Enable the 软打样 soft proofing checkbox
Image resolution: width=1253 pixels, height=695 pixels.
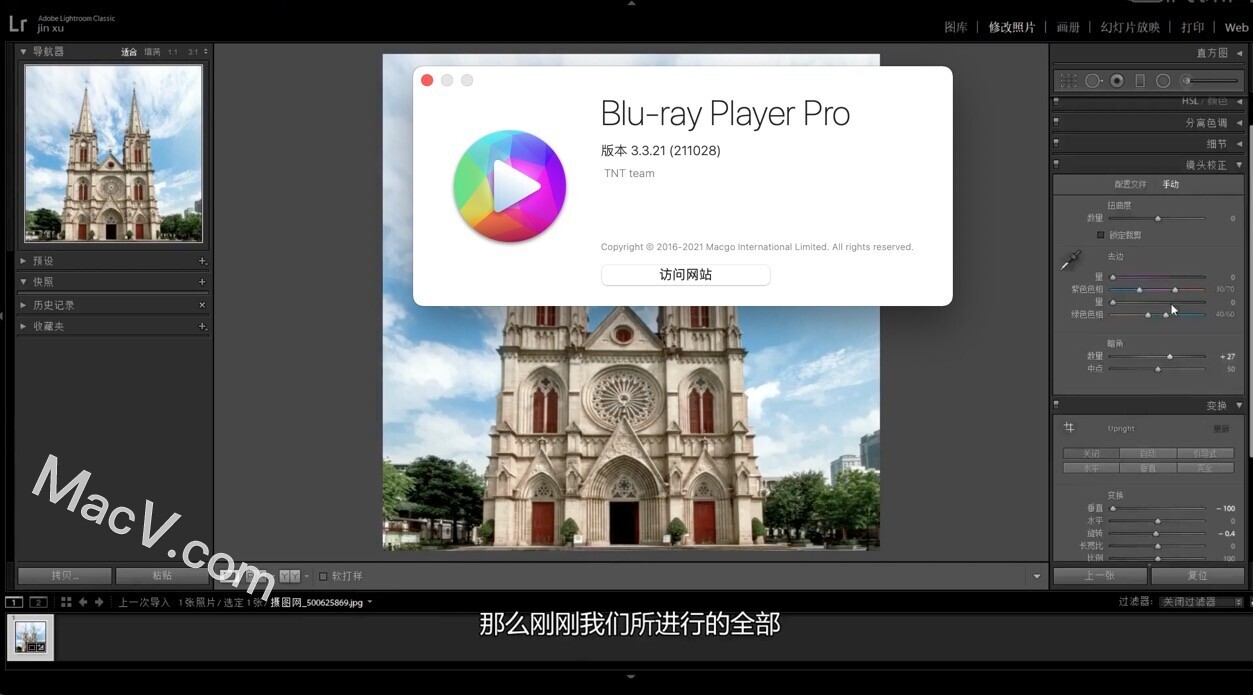(323, 576)
